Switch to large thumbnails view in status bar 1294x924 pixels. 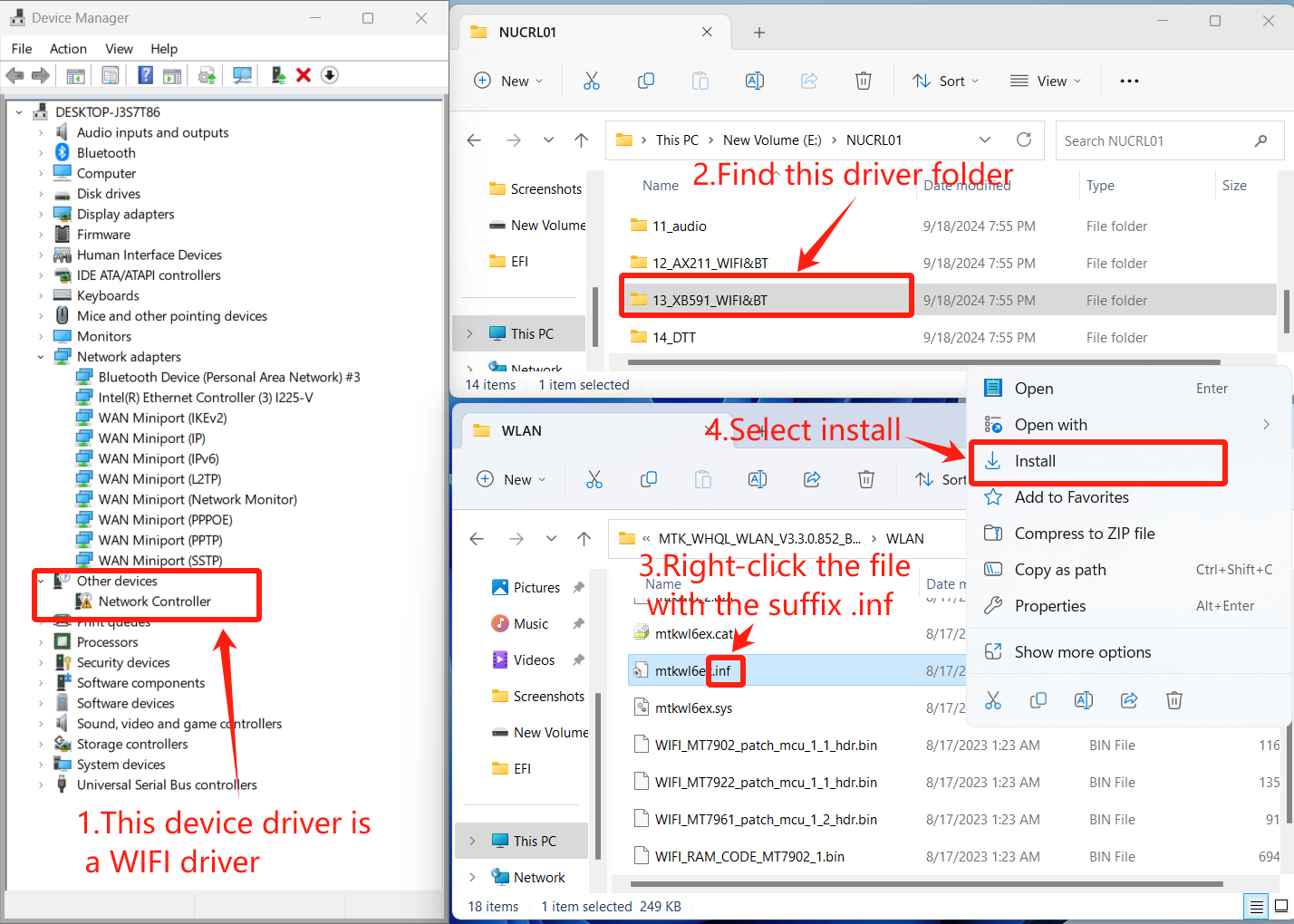1280,906
